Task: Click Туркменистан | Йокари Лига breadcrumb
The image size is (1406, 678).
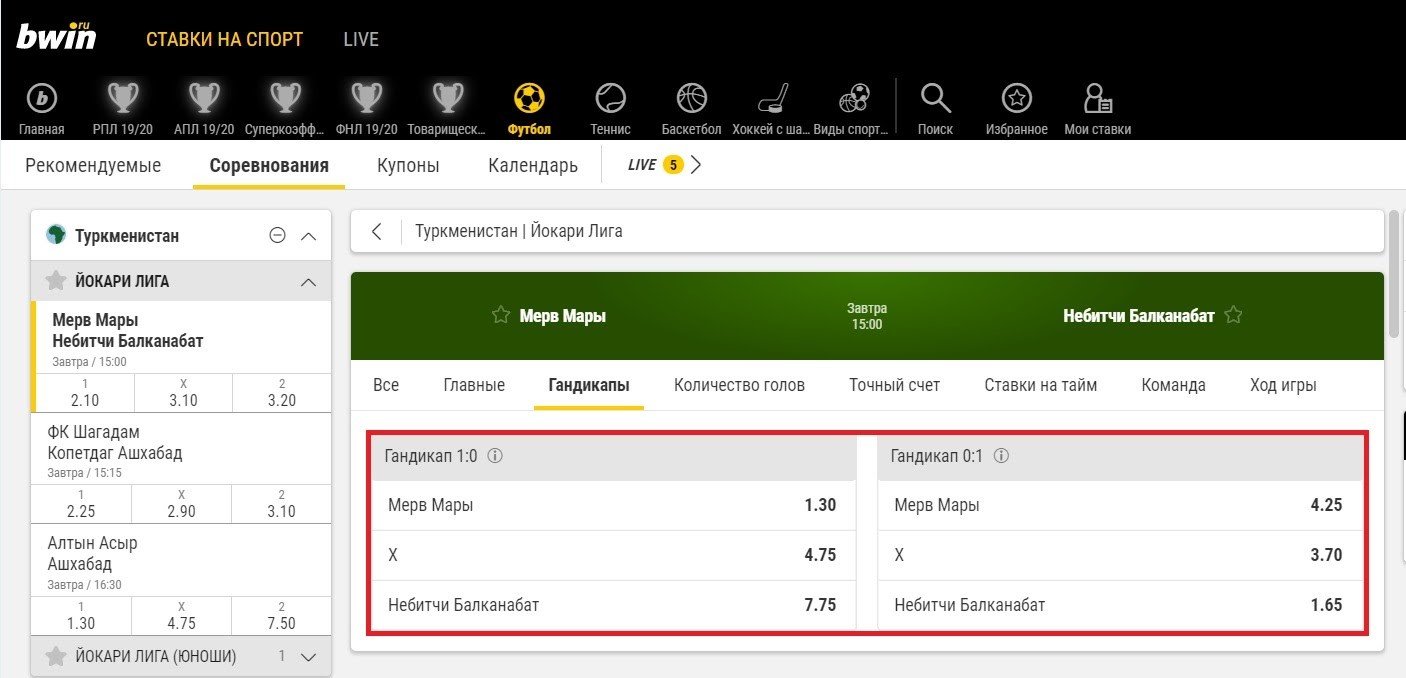Action: tap(518, 231)
